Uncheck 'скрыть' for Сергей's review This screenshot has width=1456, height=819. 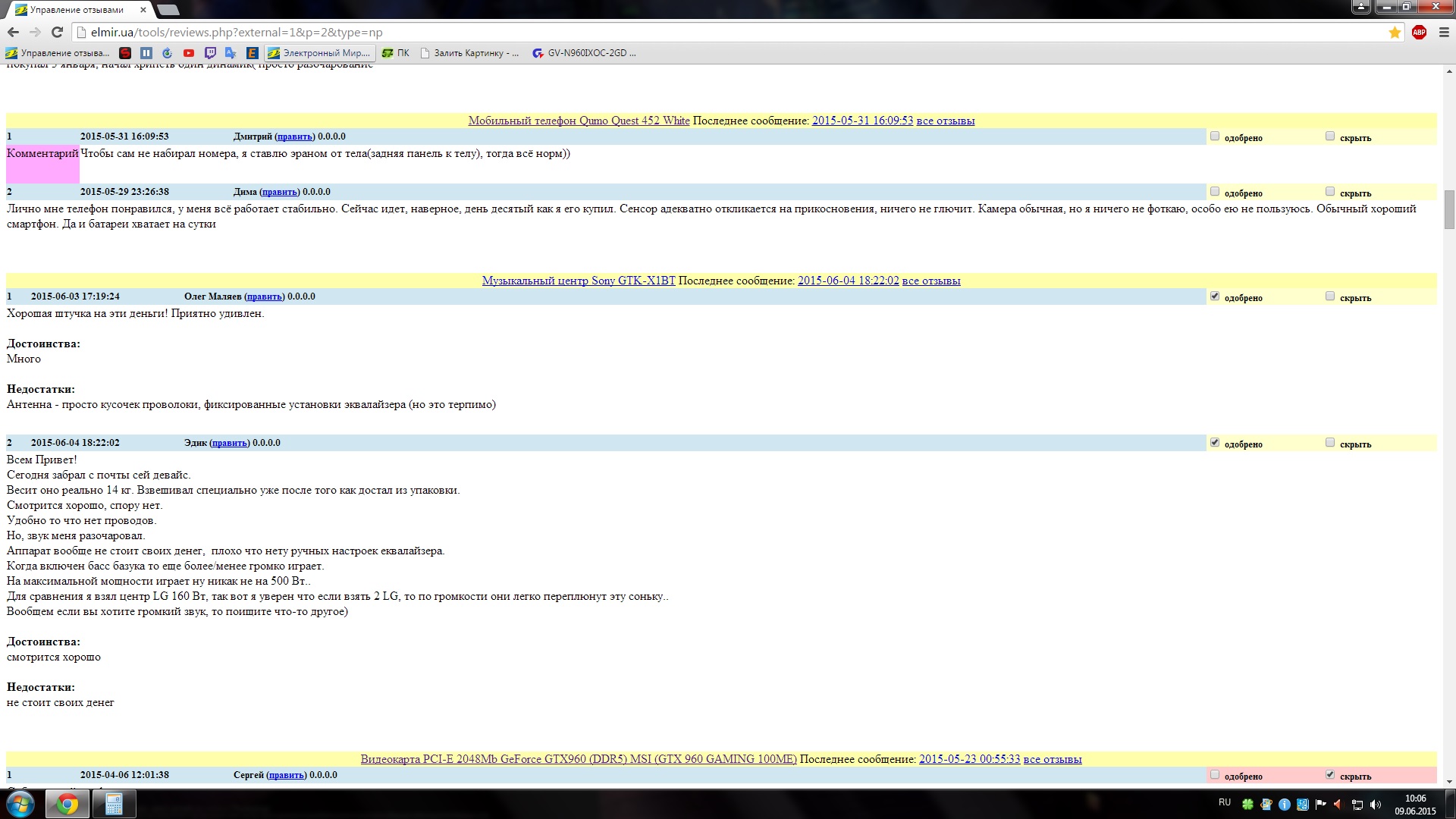click(x=1329, y=775)
